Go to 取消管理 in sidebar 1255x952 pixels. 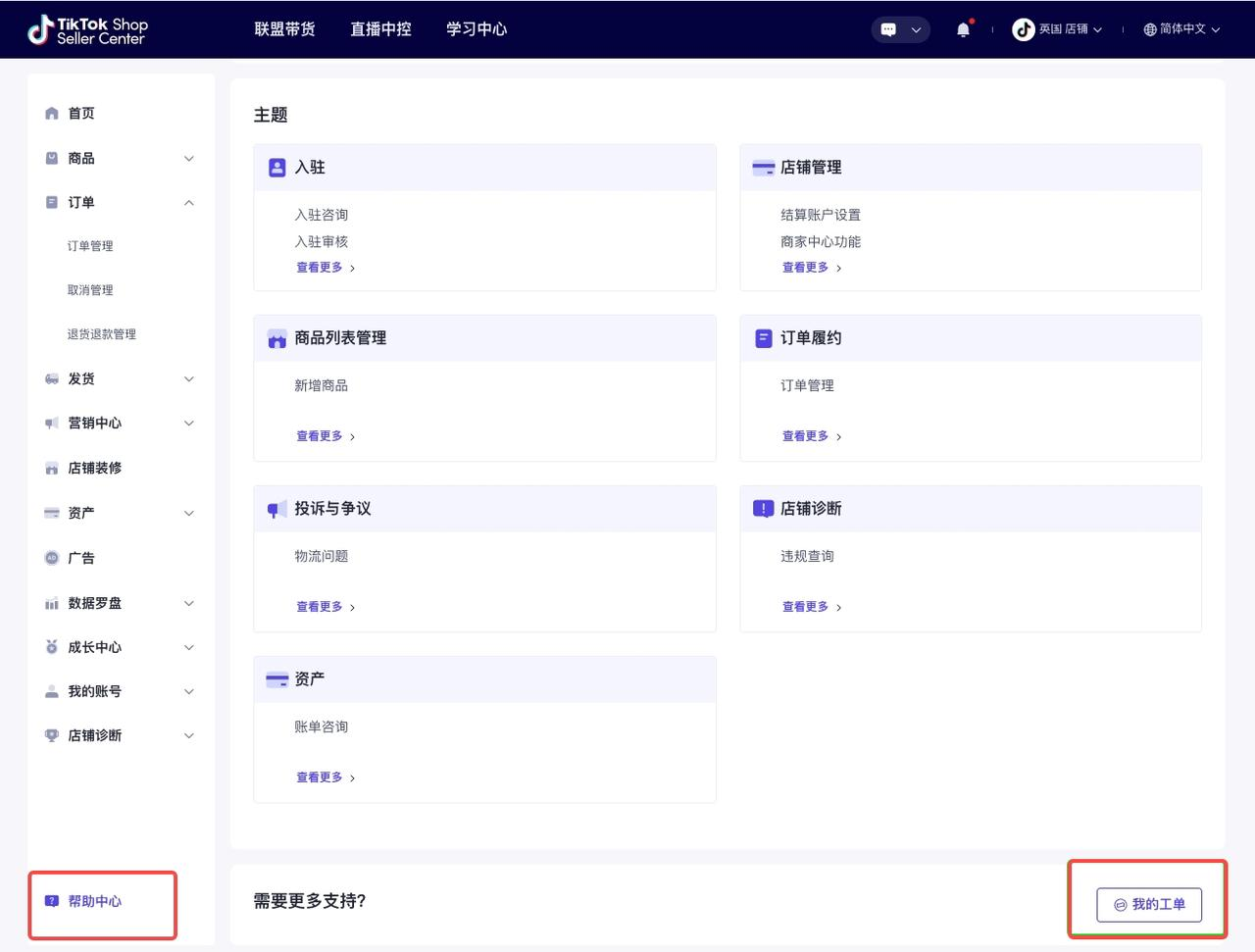point(90,290)
